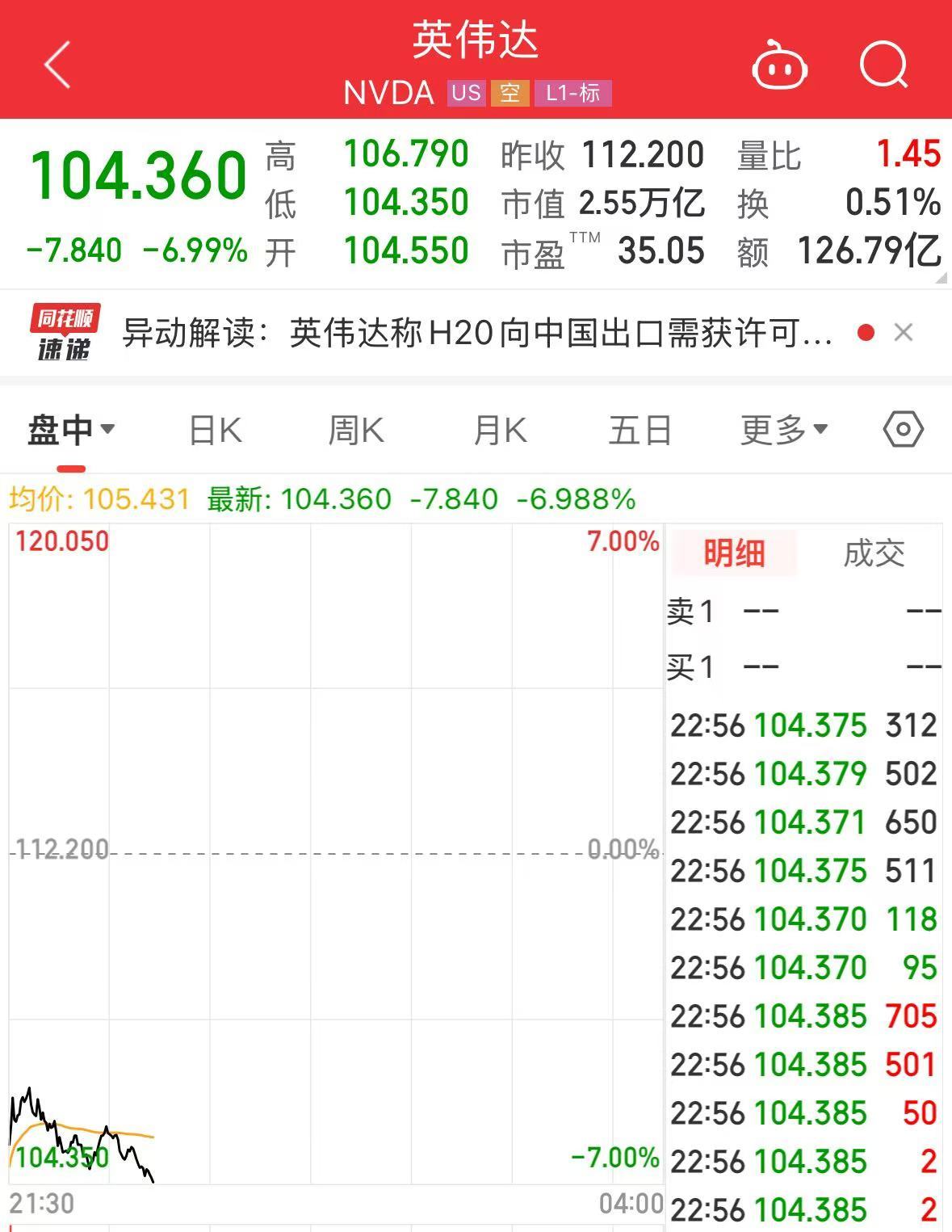The width and height of the screenshot is (952, 1232).
Task: Expand quote details corner triangle
Action: [x=941, y=278]
